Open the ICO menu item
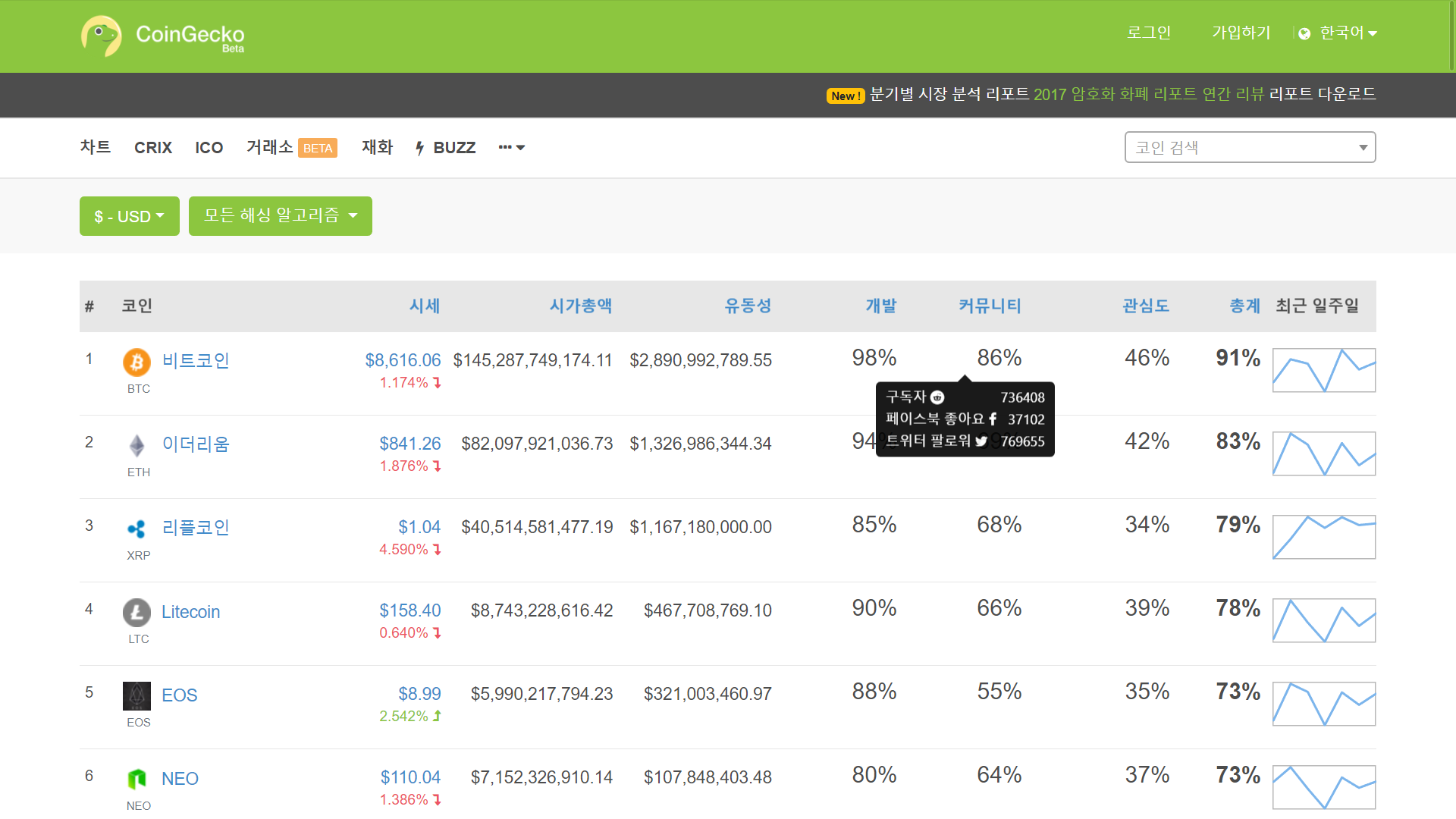This screenshot has height=819, width=1456. click(209, 147)
